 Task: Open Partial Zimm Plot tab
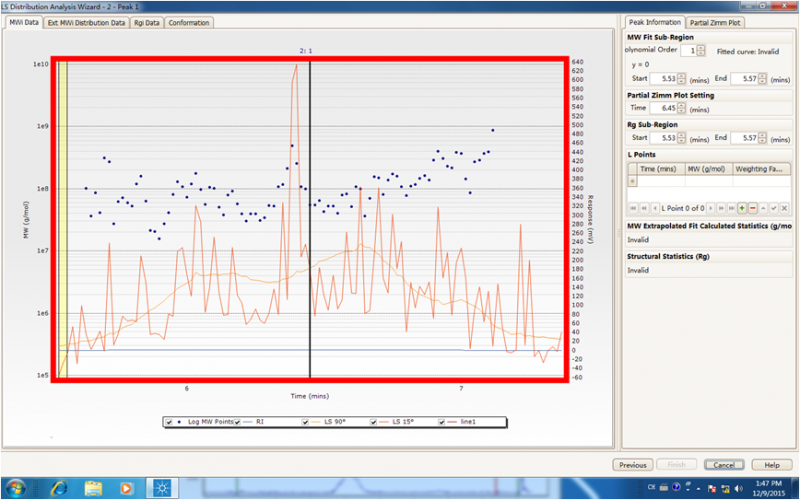click(715, 23)
